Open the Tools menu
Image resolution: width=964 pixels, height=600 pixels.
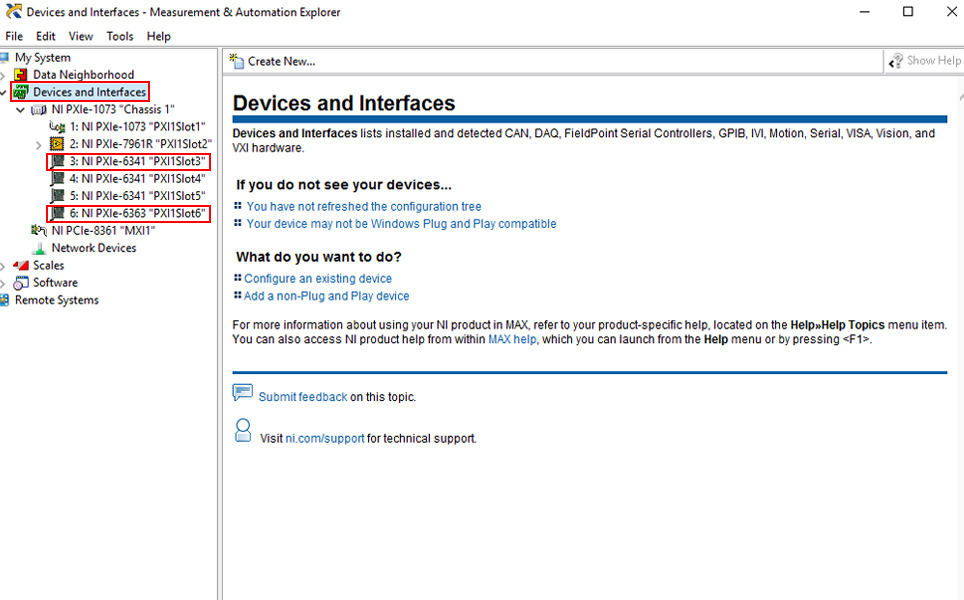[x=120, y=36]
